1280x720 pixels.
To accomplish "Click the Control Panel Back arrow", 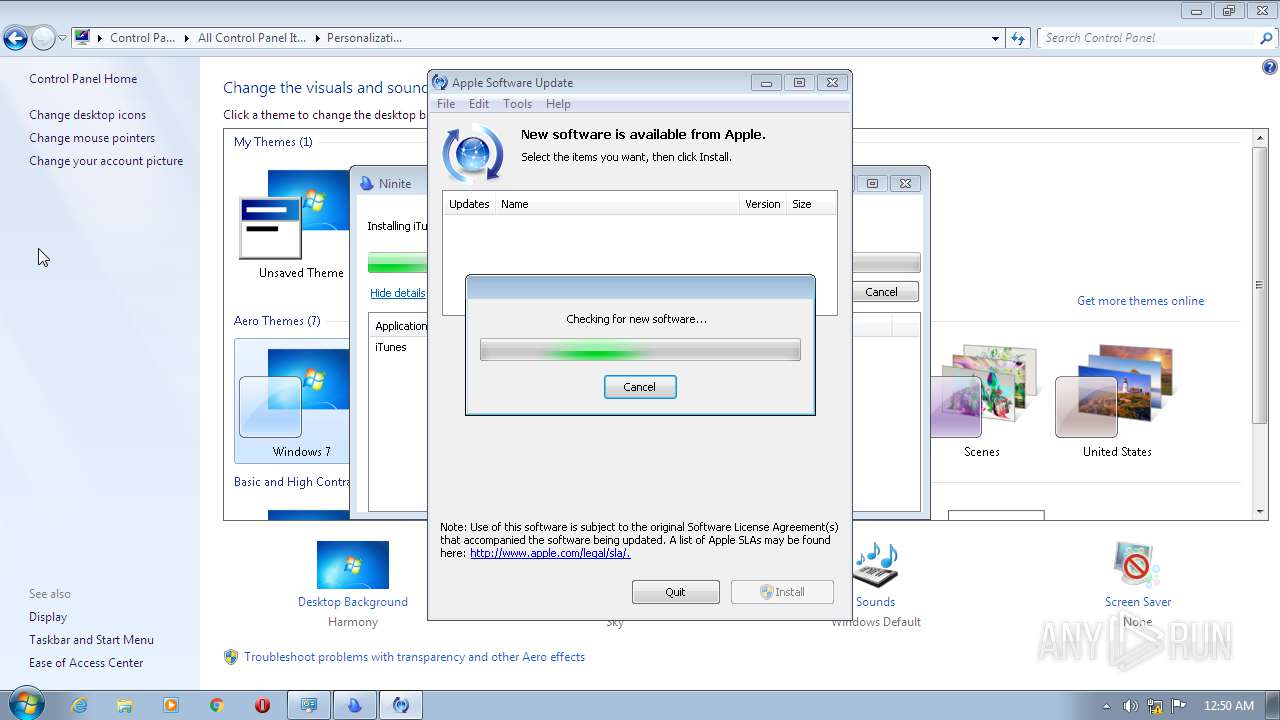I will click(15, 39).
